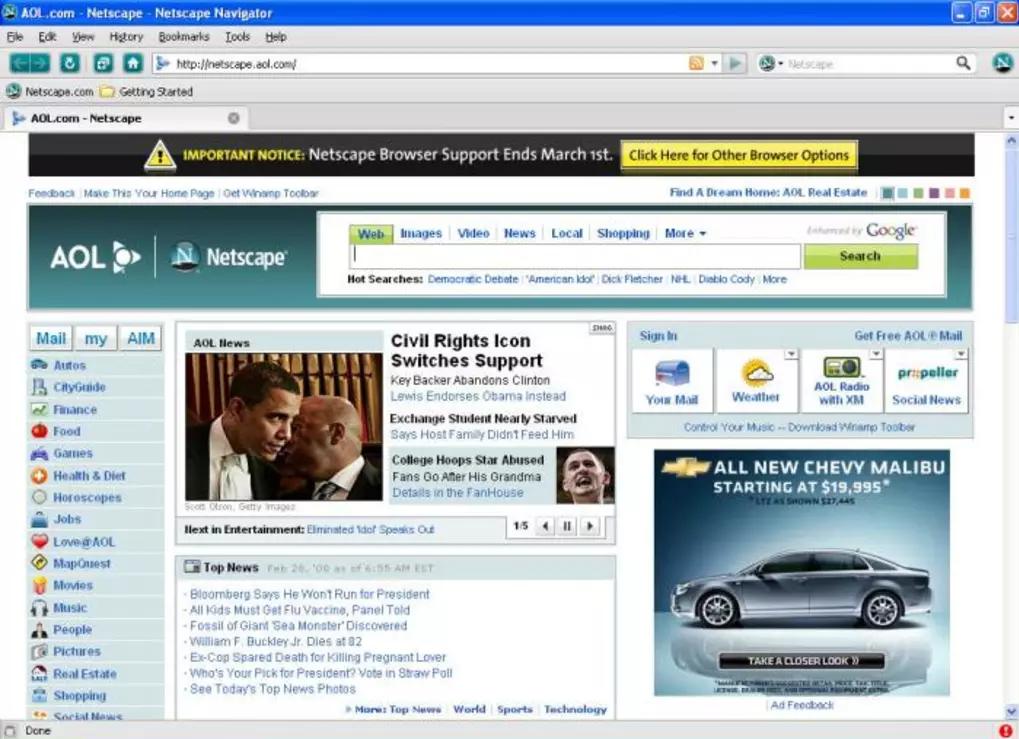The image size is (1019, 739).
Task: Click the RSS feed icon in address bar
Action: (696, 63)
